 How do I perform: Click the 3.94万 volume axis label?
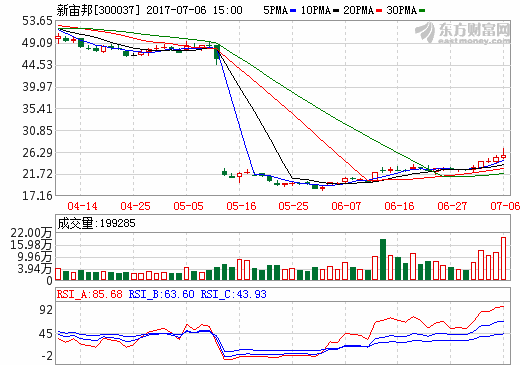(35, 269)
